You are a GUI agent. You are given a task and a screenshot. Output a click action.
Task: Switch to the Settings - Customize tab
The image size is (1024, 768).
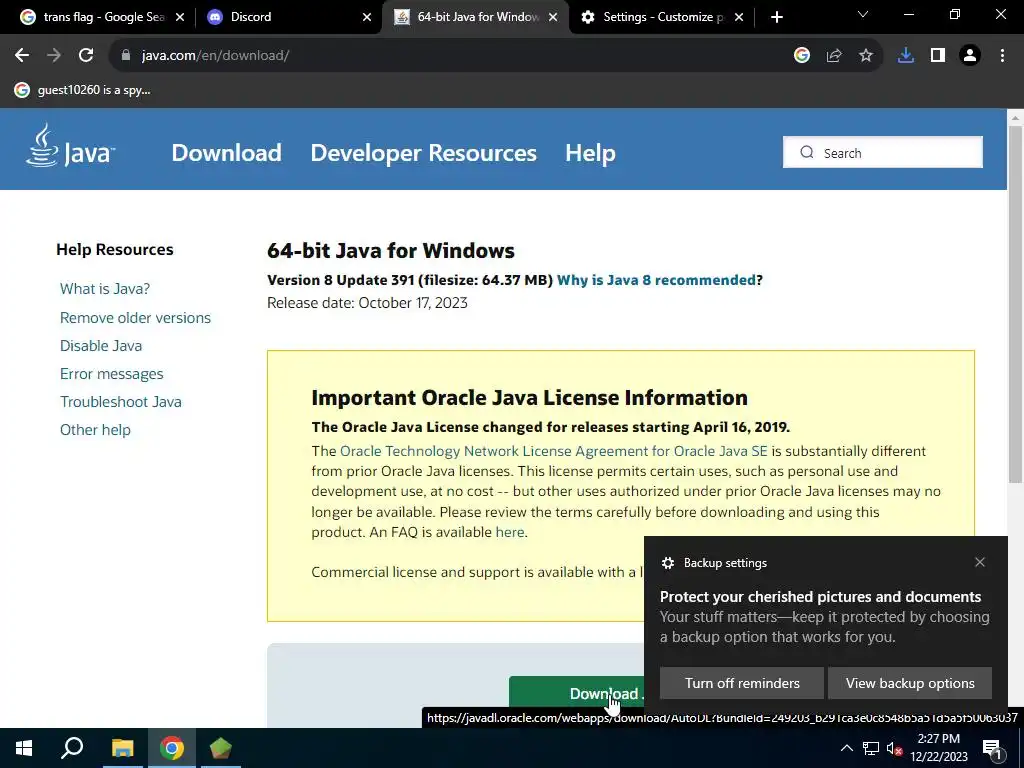pyautogui.click(x=661, y=17)
